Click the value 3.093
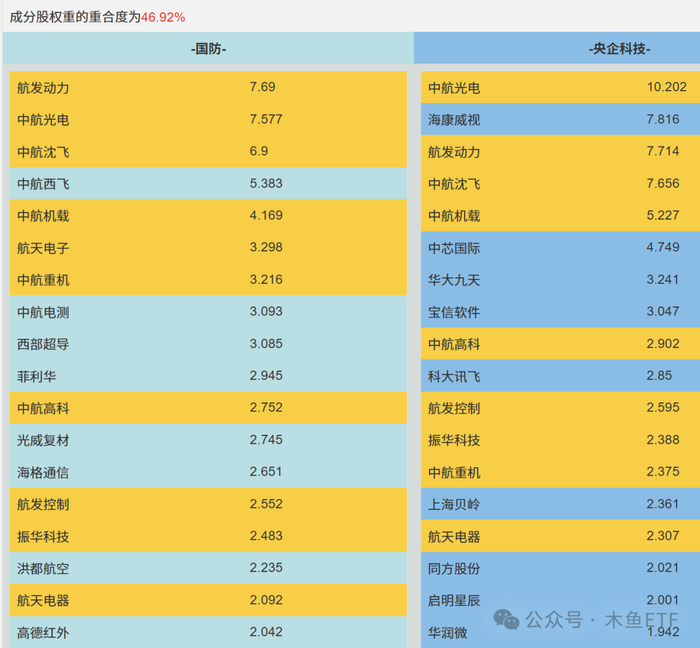The width and height of the screenshot is (700, 648). [x=266, y=312]
